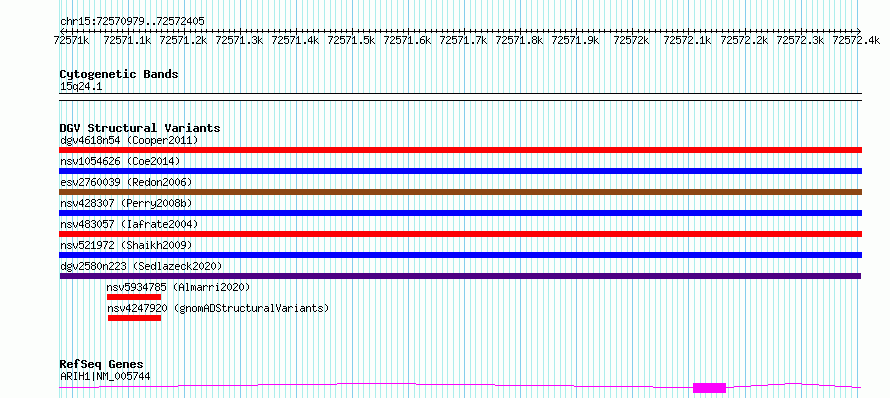Open the nsv5934785 (Almarri2020) label
Screen dimensions: 890x398
click(x=178, y=287)
